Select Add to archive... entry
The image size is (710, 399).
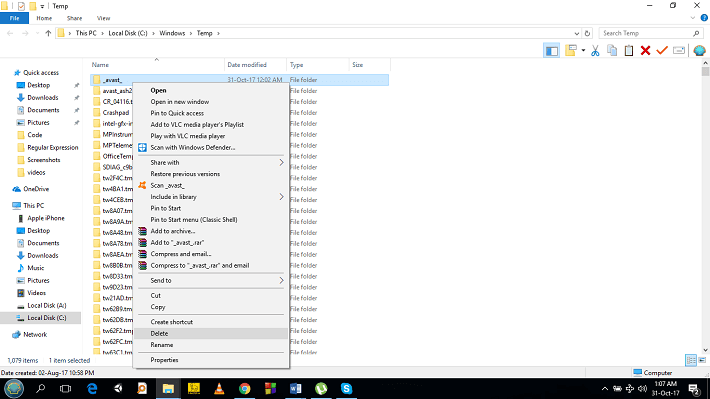(x=211, y=231)
